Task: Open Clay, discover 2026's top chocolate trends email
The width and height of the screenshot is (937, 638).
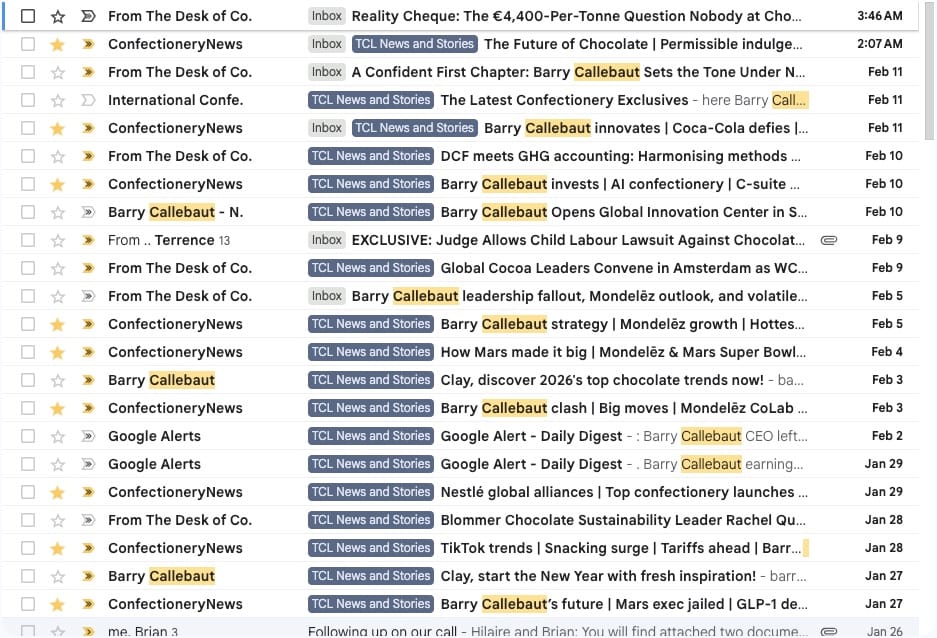Action: (601, 380)
